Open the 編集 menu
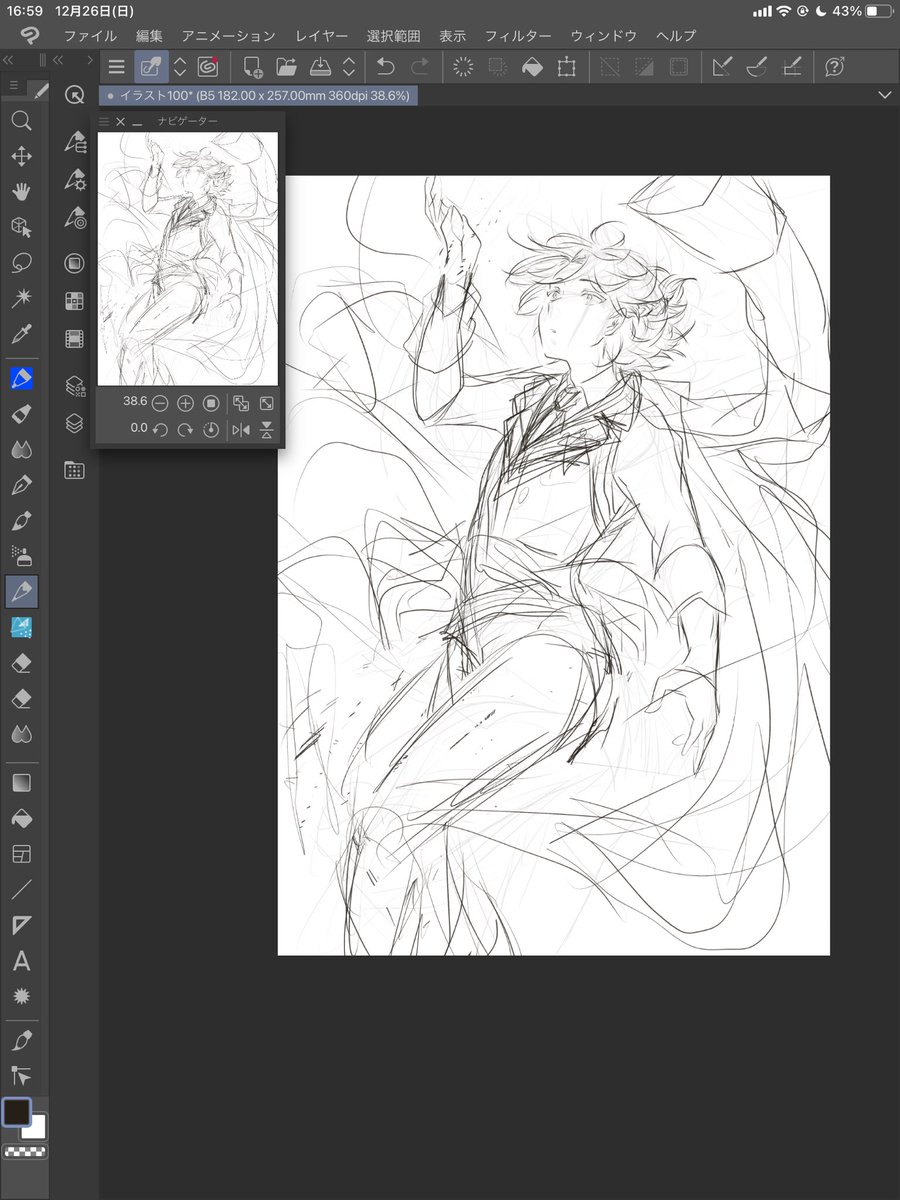This screenshot has height=1200, width=900. 149,35
